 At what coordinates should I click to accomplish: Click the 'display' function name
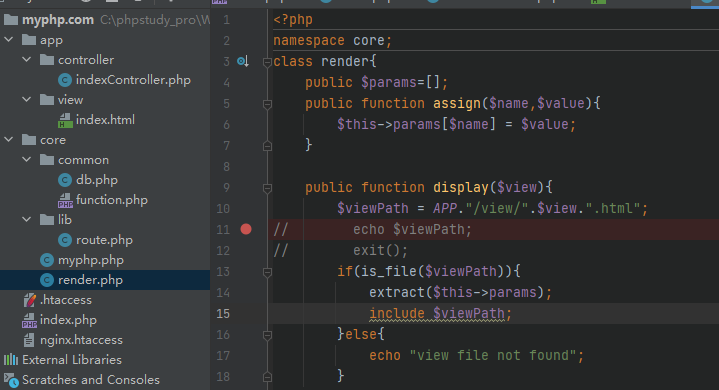click(461, 187)
